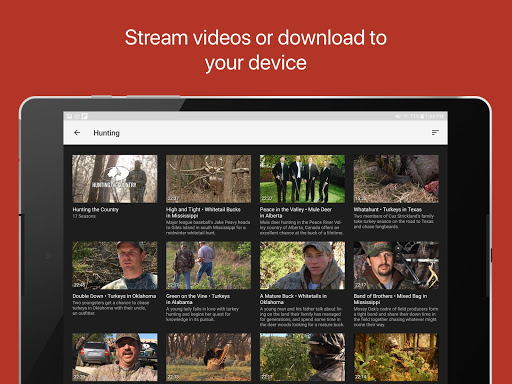Screen dimensions: 512x384
Task: Click Whatahunt Turkeys in Texas title
Action: [388, 210]
